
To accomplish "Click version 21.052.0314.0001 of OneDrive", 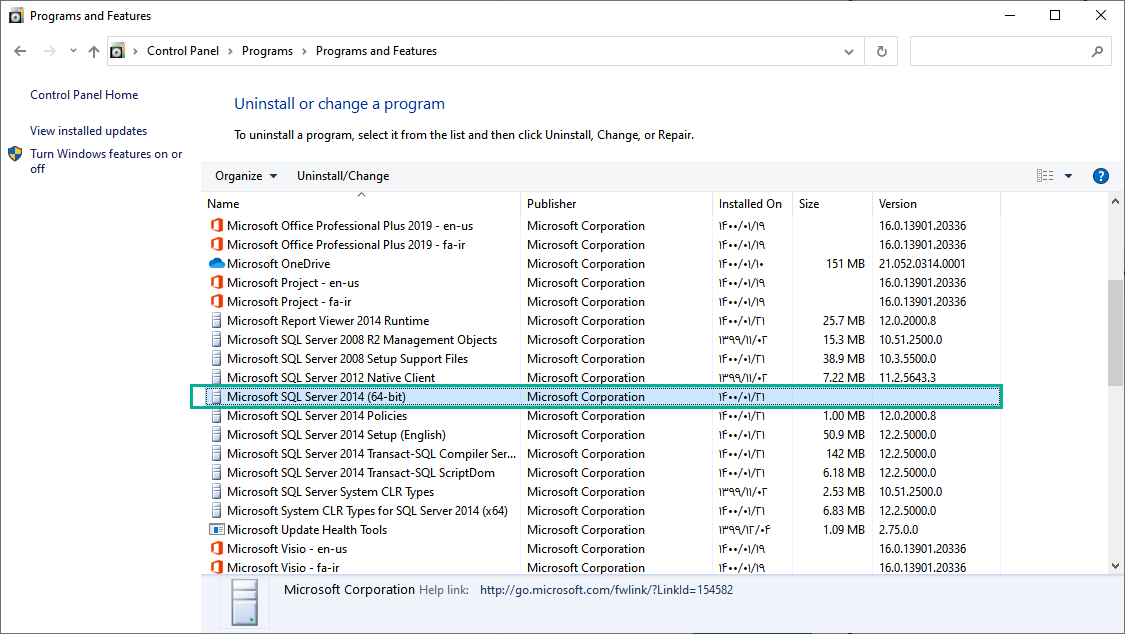I will tap(922, 263).
